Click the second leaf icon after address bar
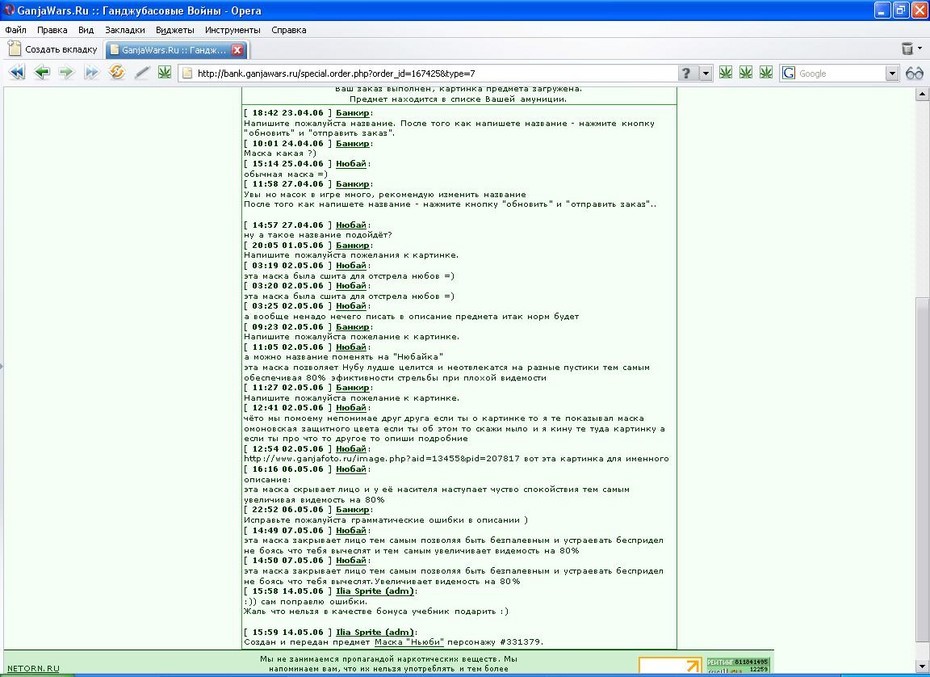Viewport: 930px width, 677px height. (x=746, y=72)
